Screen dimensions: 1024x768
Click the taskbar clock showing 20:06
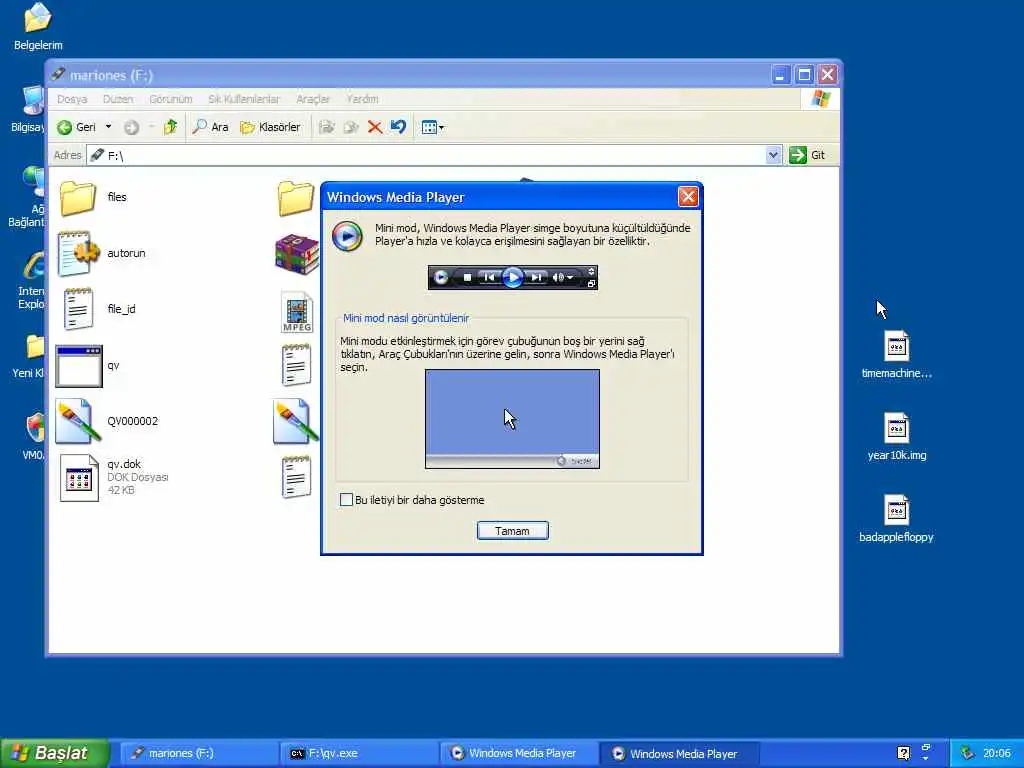tap(997, 753)
